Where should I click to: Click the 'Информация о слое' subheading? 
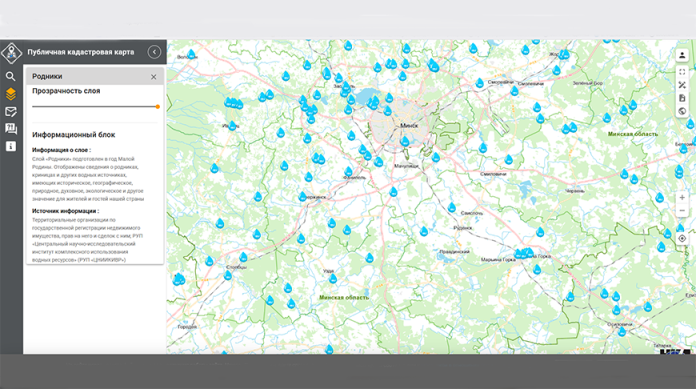pos(61,150)
